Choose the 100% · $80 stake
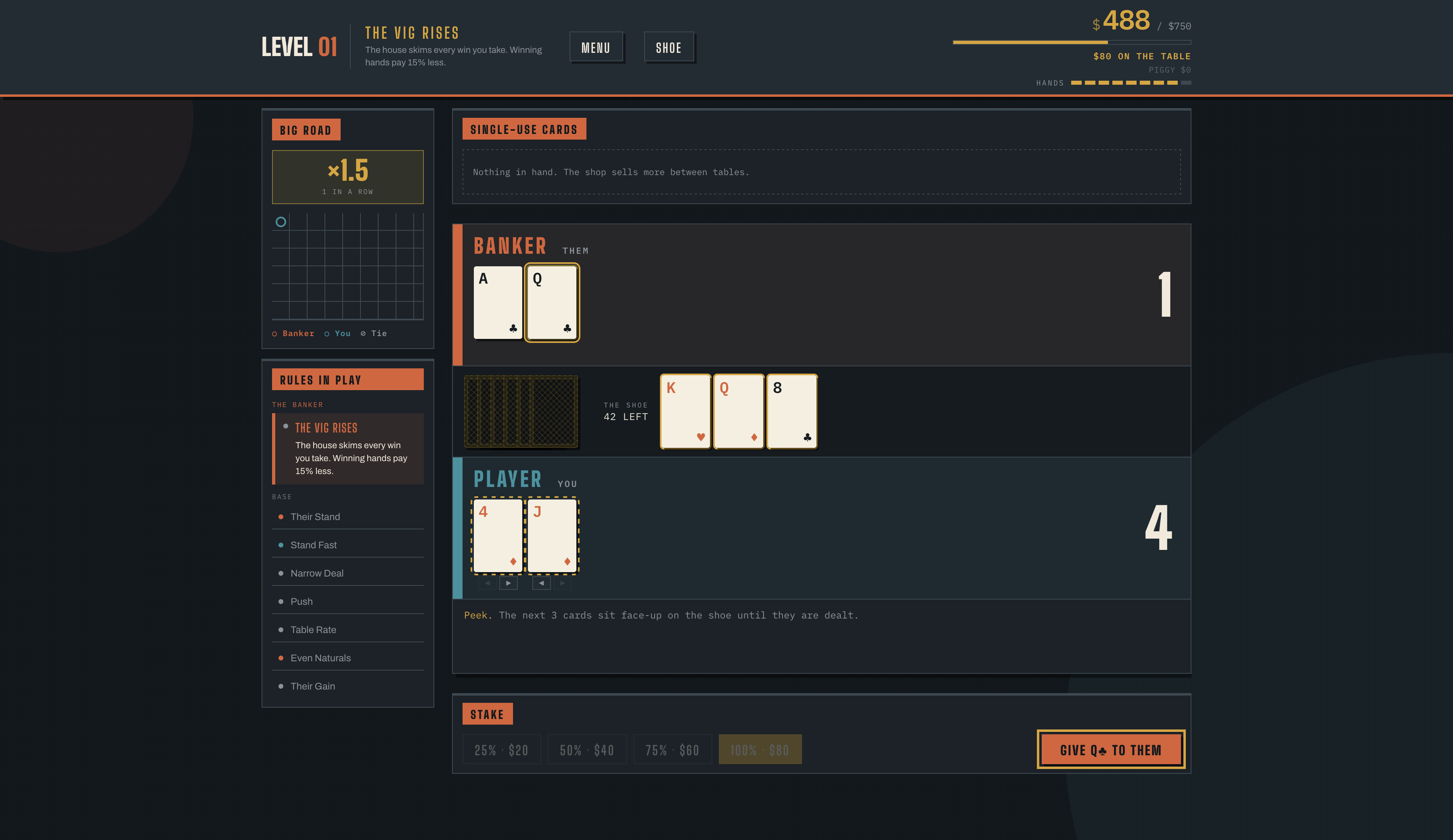 tap(760, 750)
